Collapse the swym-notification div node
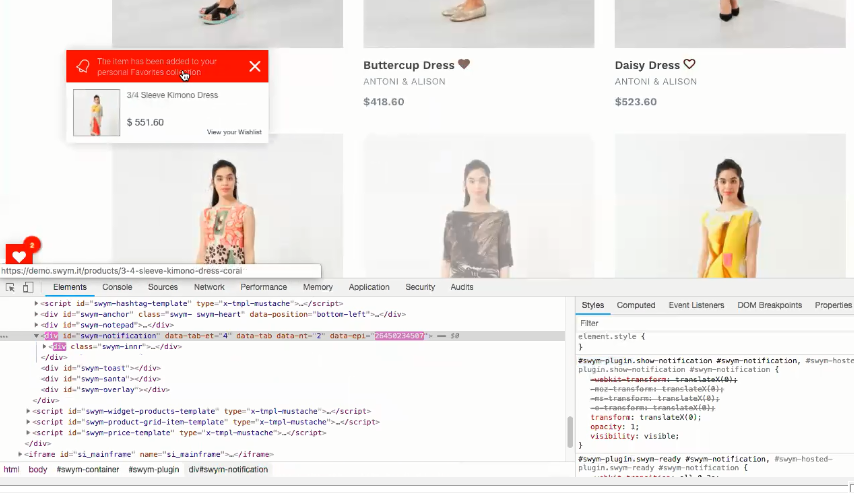854x493 pixels. click(x=36, y=336)
